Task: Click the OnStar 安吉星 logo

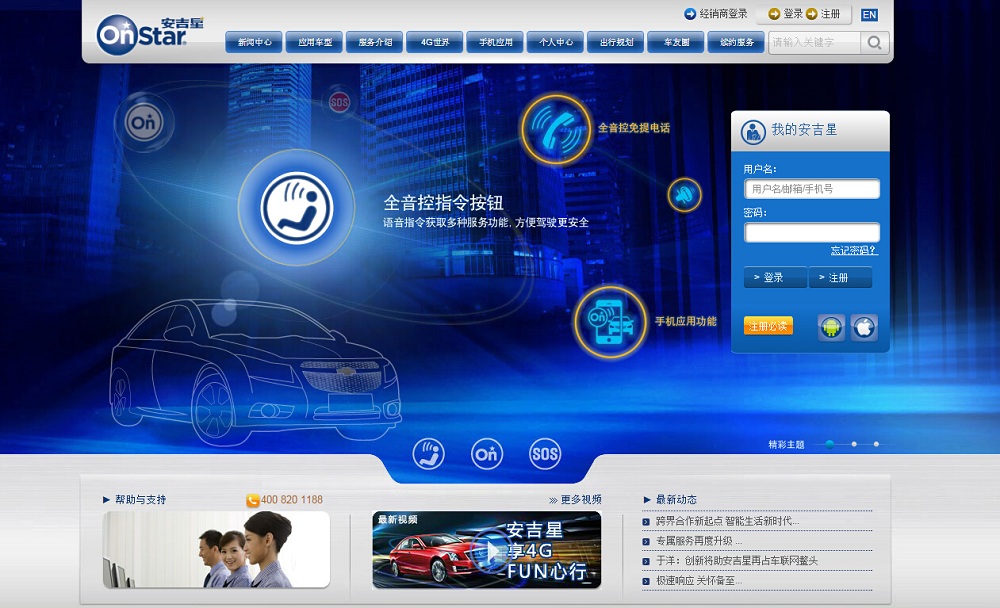Action: pyautogui.click(x=150, y=35)
